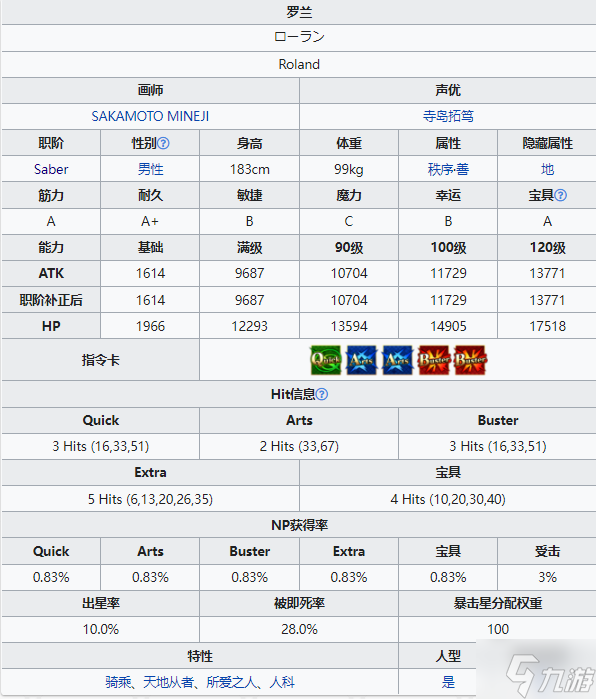Open the help icon next to 宝具 header

(x=561, y=195)
